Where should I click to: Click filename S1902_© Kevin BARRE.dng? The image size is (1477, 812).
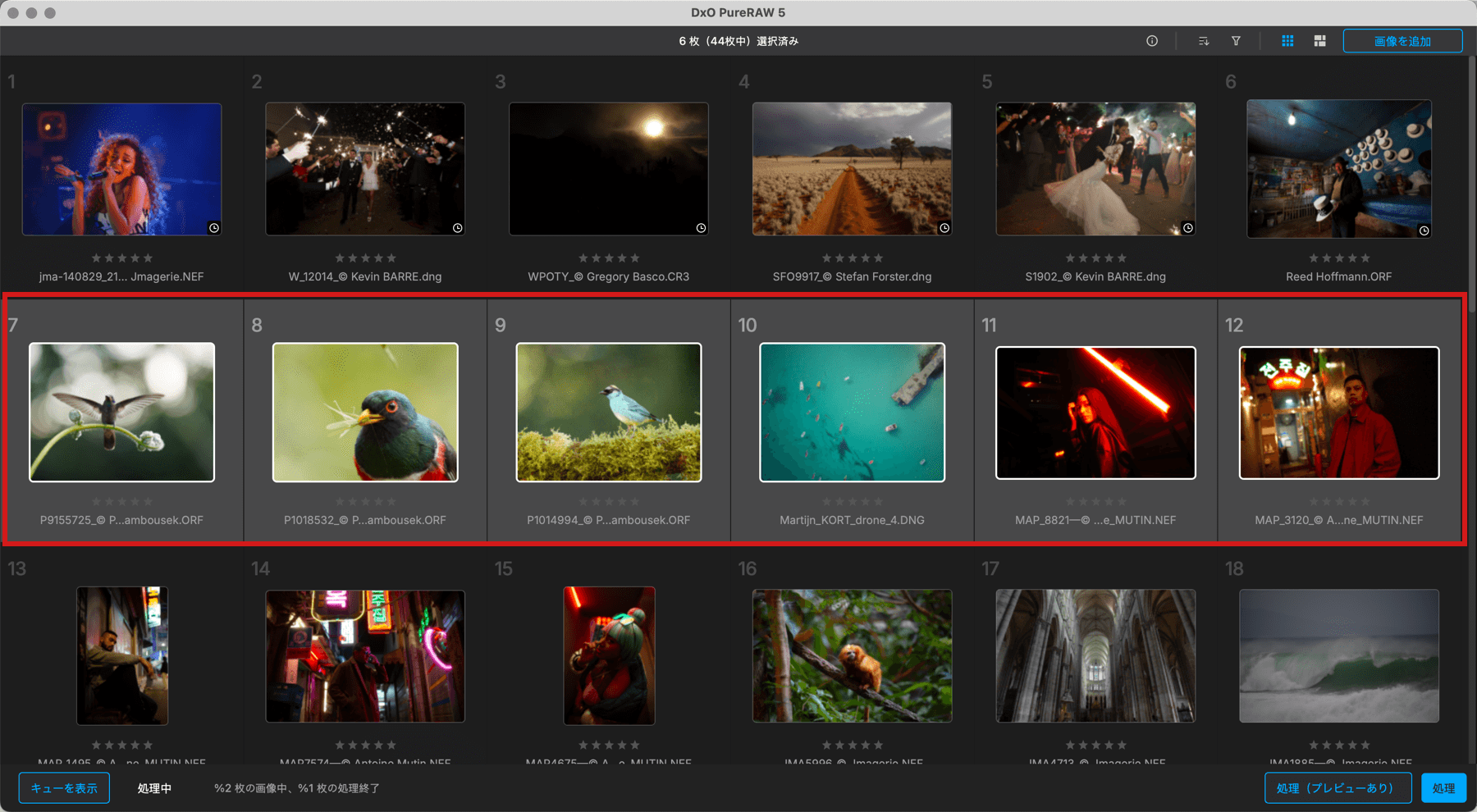[x=1095, y=276]
